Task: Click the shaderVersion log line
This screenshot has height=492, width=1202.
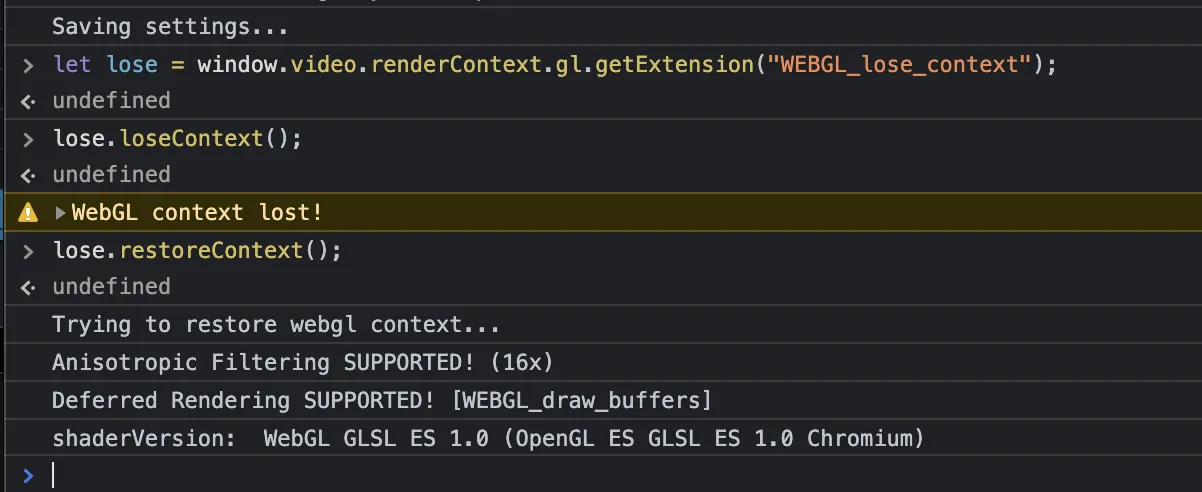Action: [x=488, y=438]
